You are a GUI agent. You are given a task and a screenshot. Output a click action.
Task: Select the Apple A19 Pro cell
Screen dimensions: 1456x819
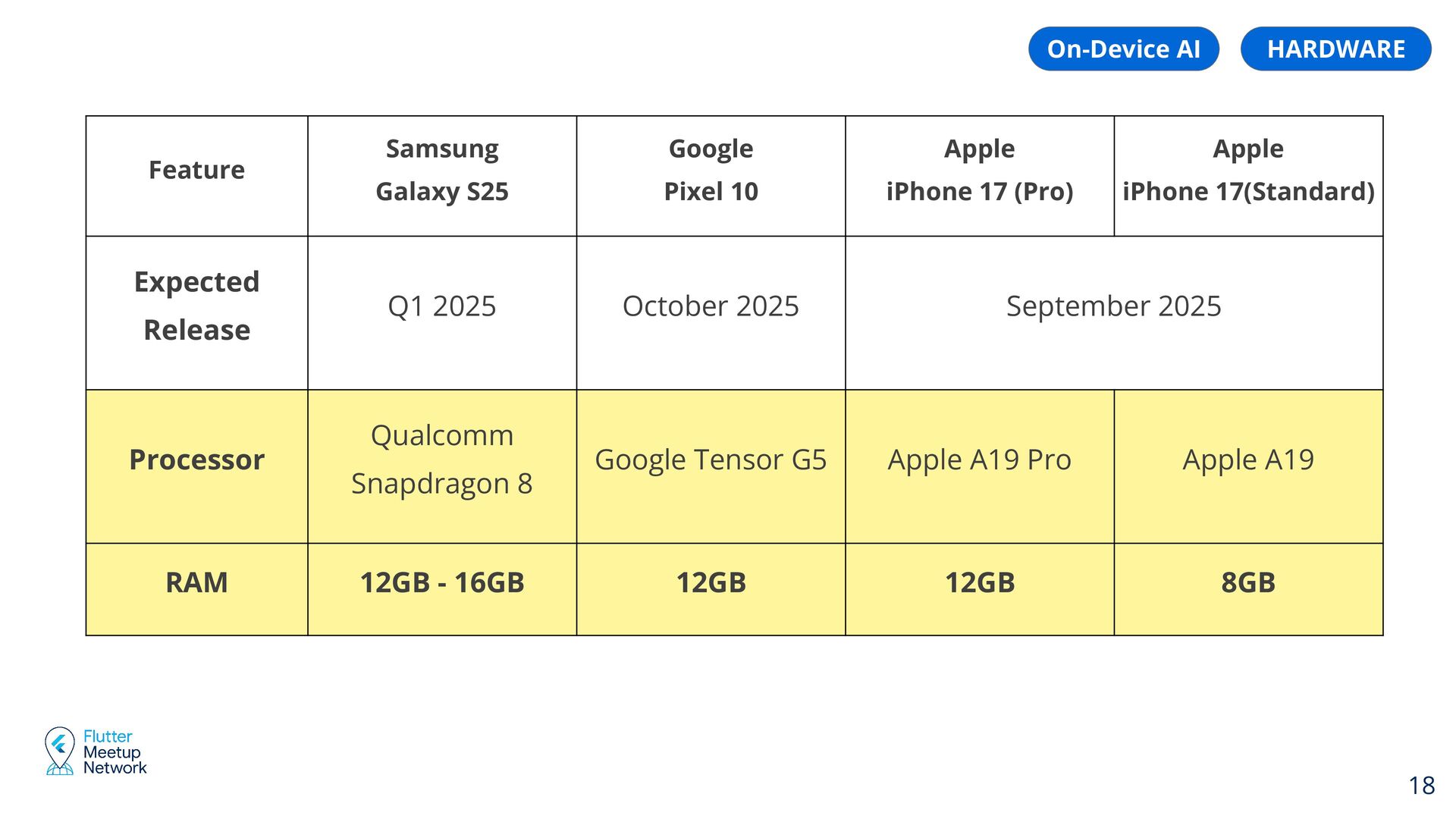[x=979, y=460]
